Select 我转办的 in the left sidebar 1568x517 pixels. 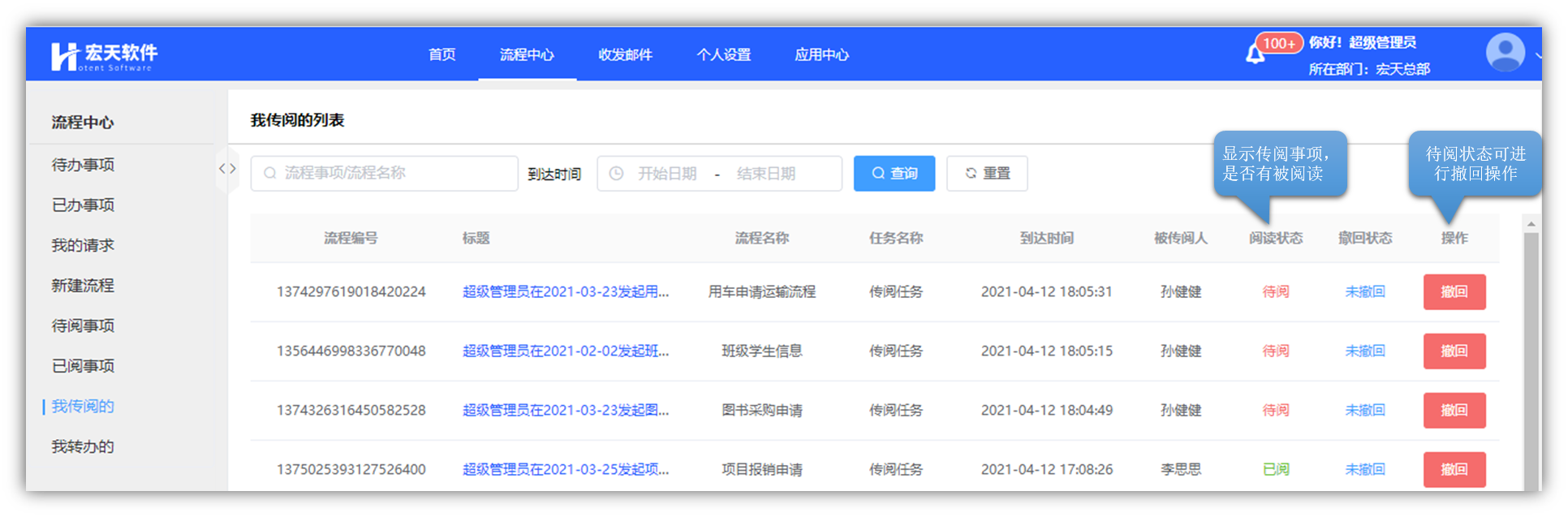coord(83,446)
